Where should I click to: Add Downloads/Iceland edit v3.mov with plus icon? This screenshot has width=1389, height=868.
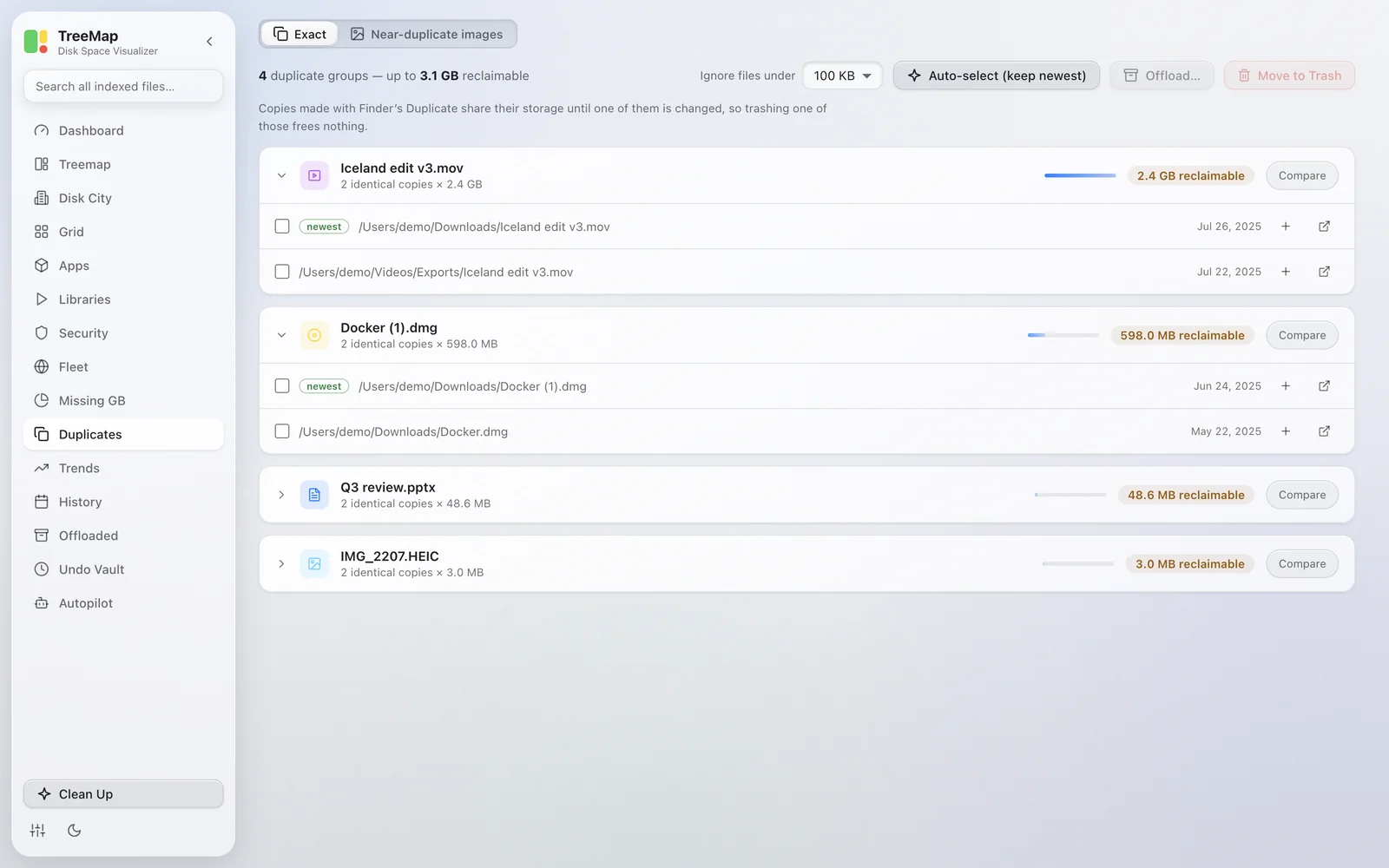tap(1286, 227)
